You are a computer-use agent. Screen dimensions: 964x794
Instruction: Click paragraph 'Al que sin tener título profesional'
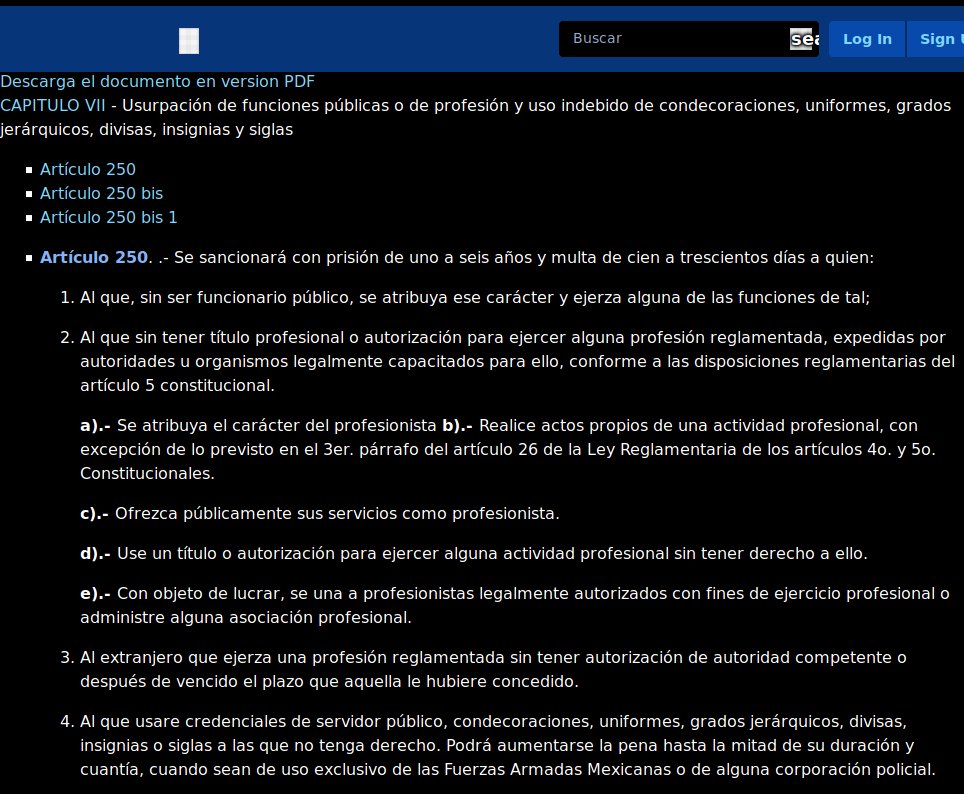(x=517, y=362)
